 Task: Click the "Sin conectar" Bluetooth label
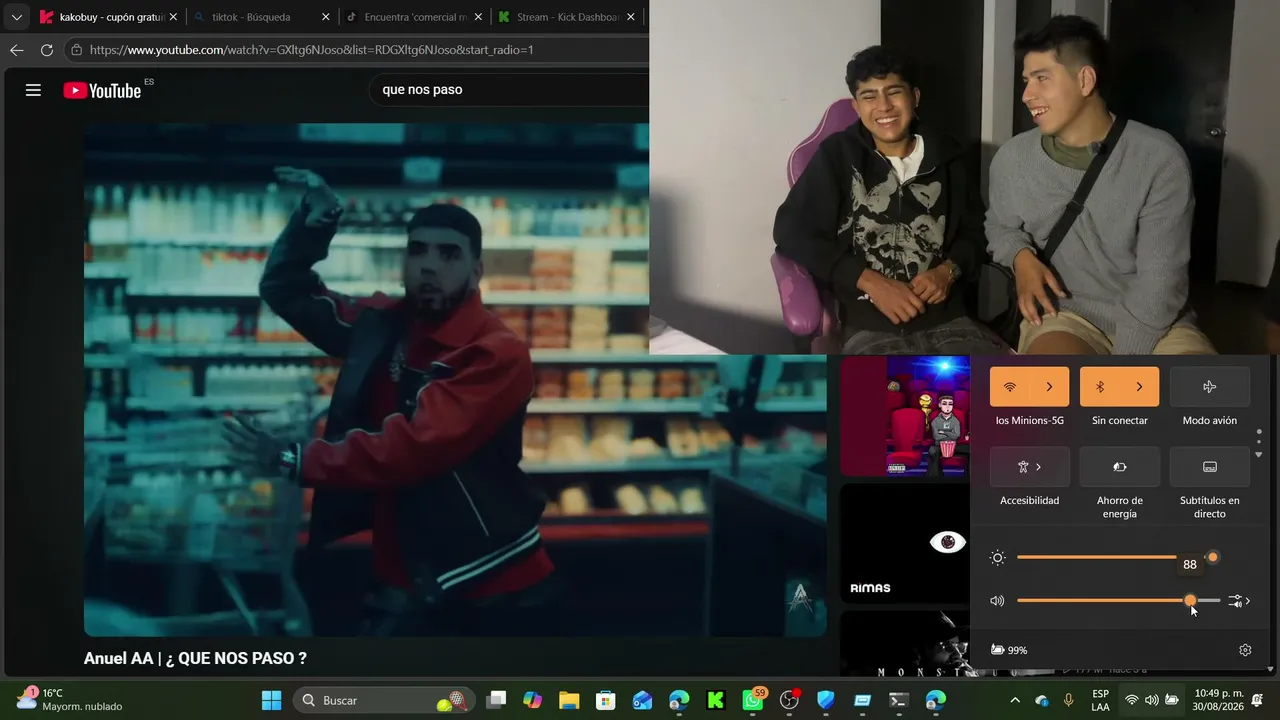pos(1120,421)
